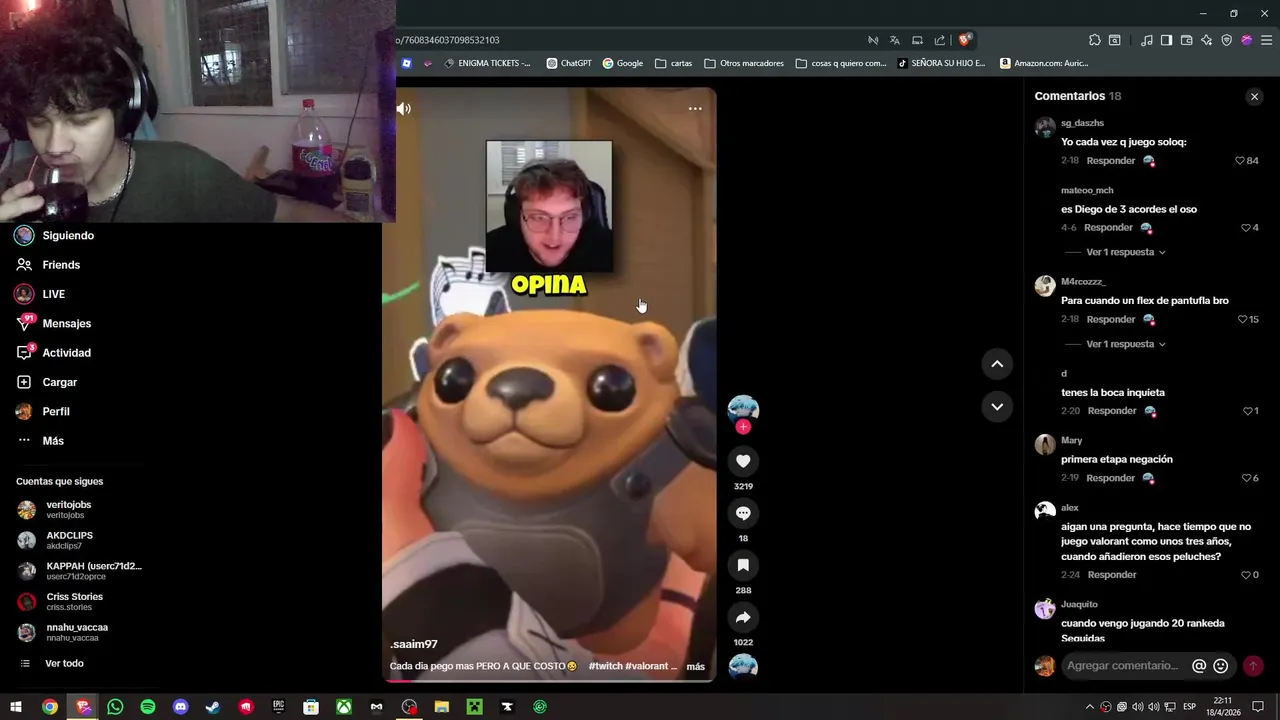The image size is (1280, 720).
Task: Open Friends in the sidebar
Action: 61,265
